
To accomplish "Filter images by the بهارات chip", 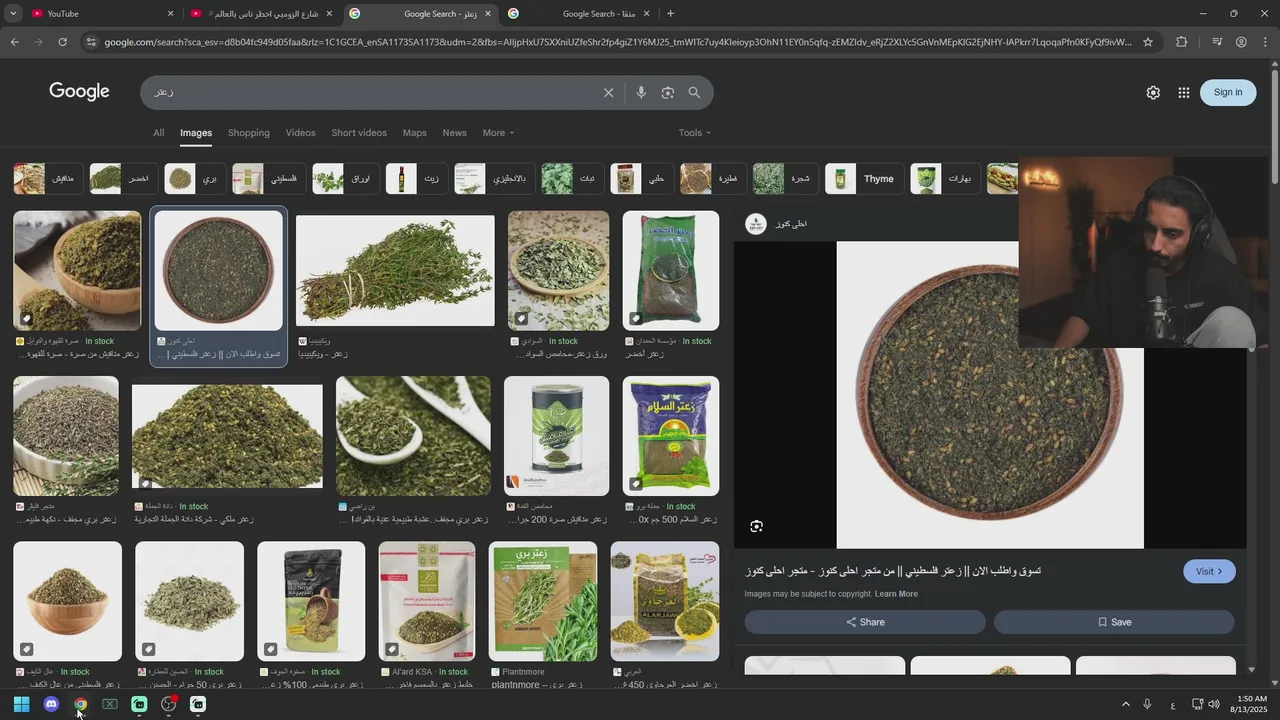I will (x=945, y=179).
